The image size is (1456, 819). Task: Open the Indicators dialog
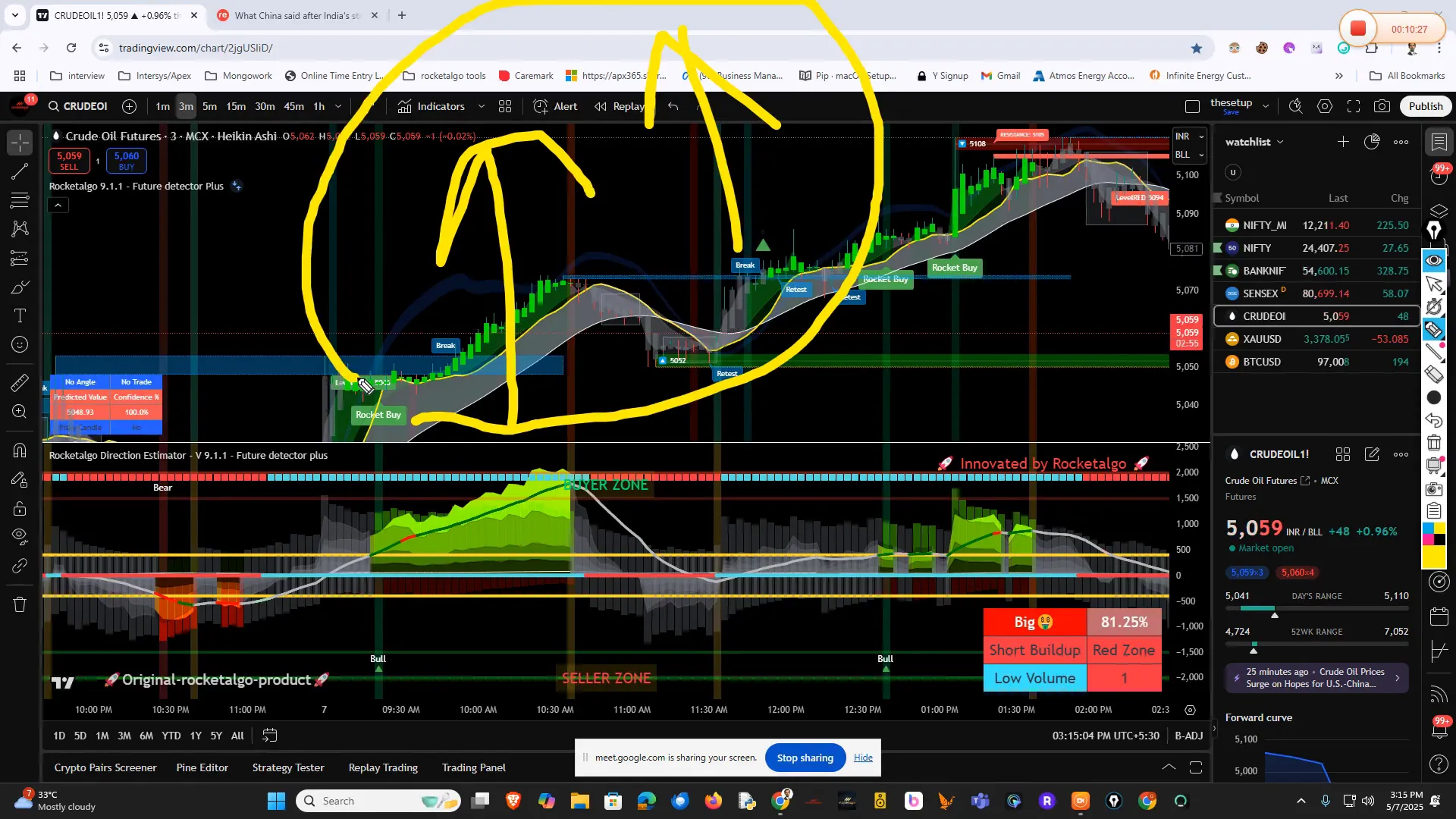pos(431,106)
